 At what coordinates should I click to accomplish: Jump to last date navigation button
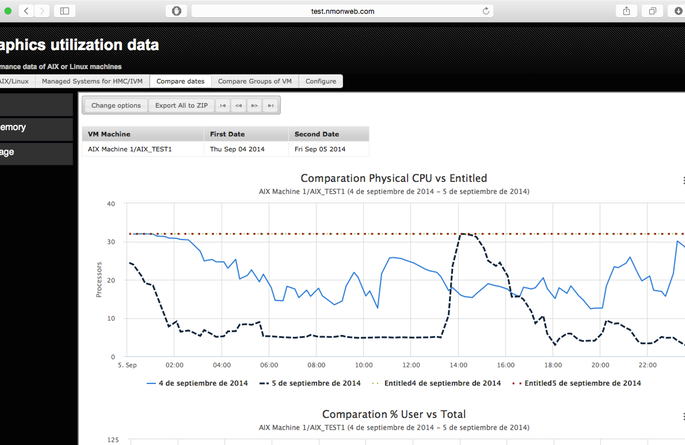click(x=270, y=105)
